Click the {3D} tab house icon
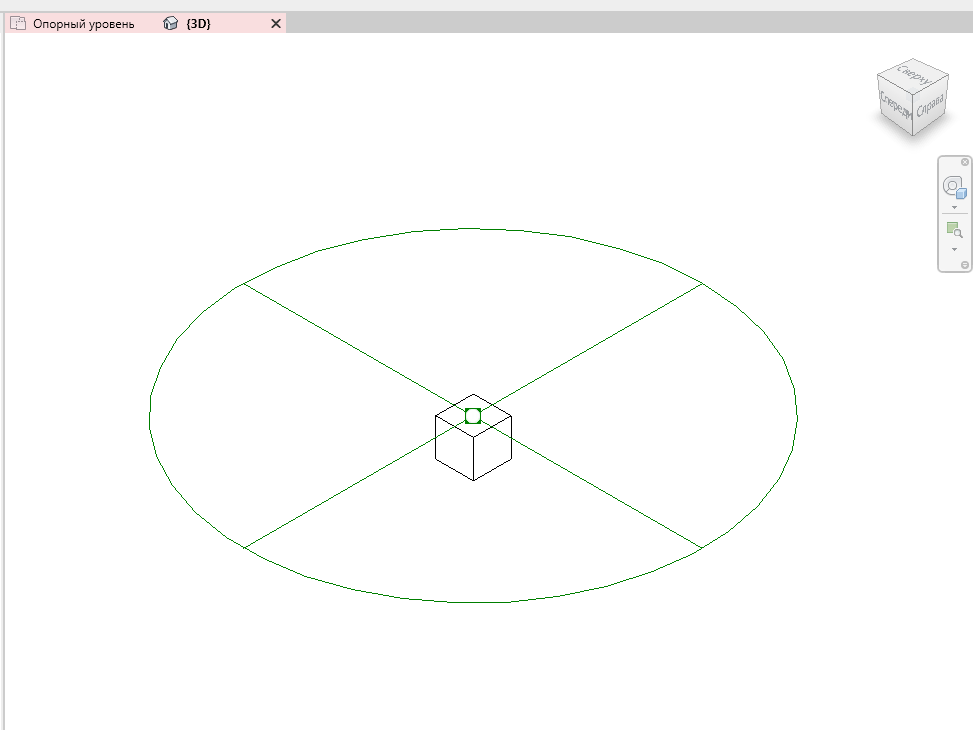This screenshot has height=730, width=973. pyautogui.click(x=170, y=24)
